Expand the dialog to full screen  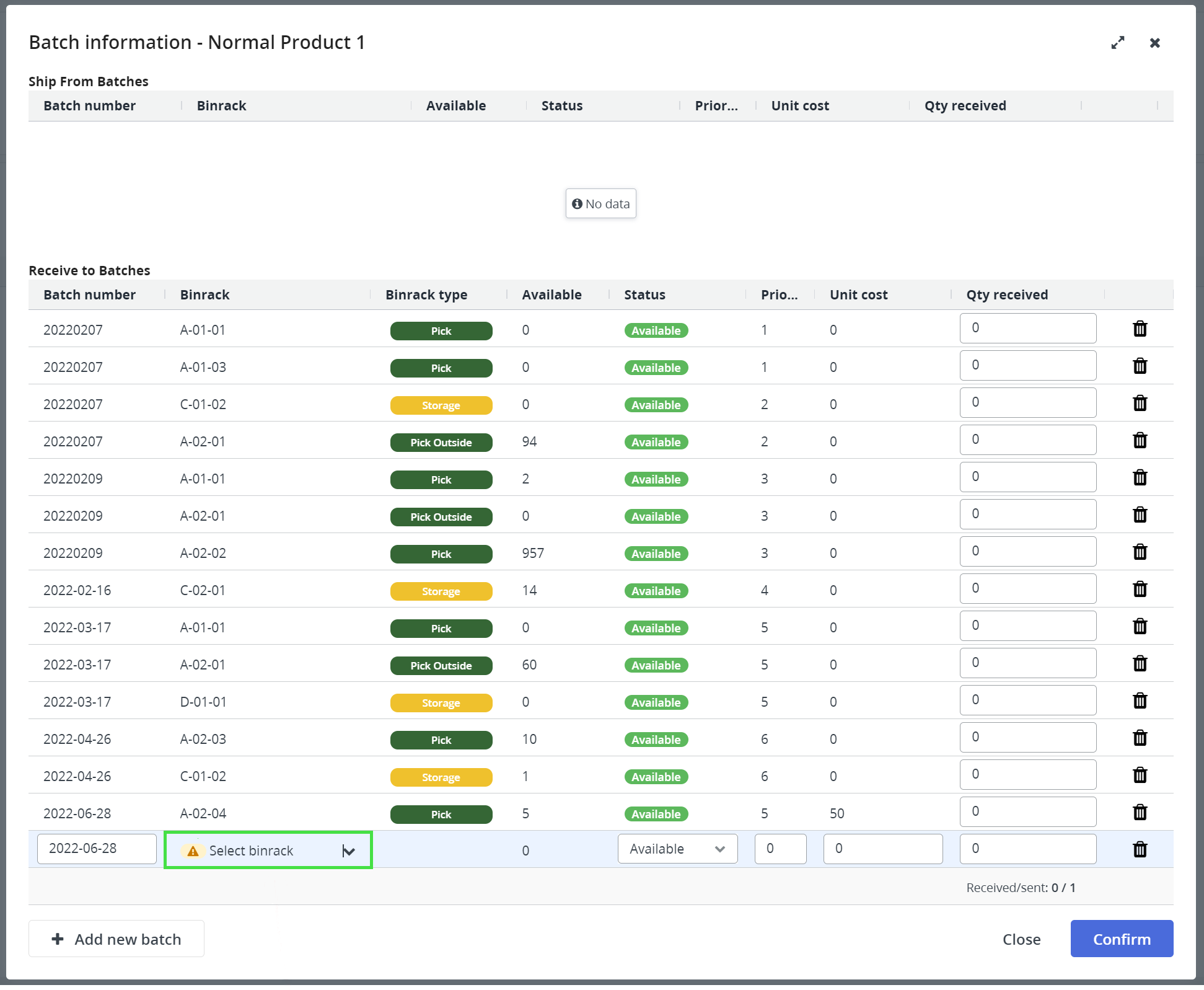[x=1117, y=43]
